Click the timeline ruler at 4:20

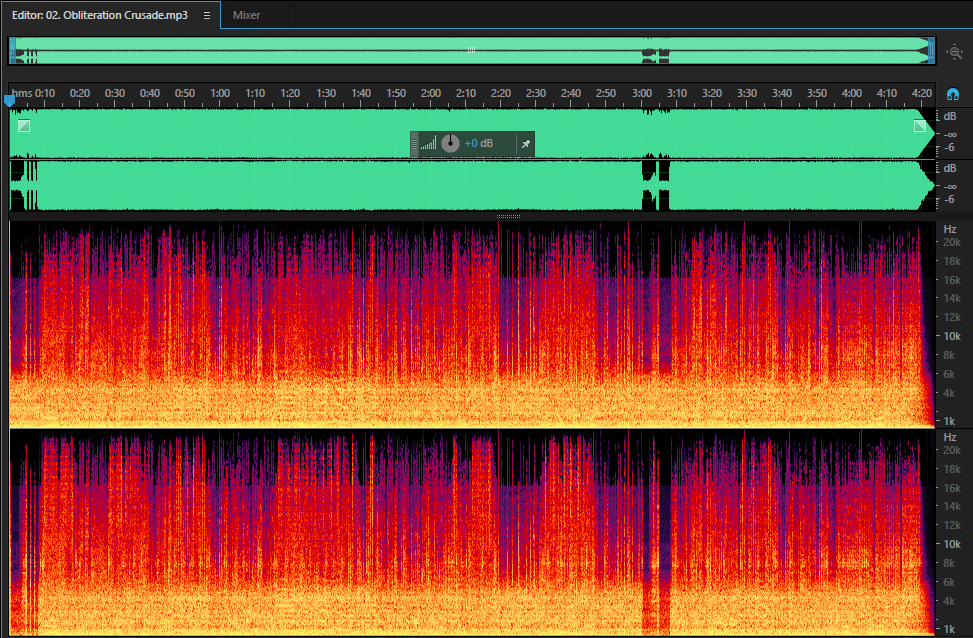click(x=921, y=93)
